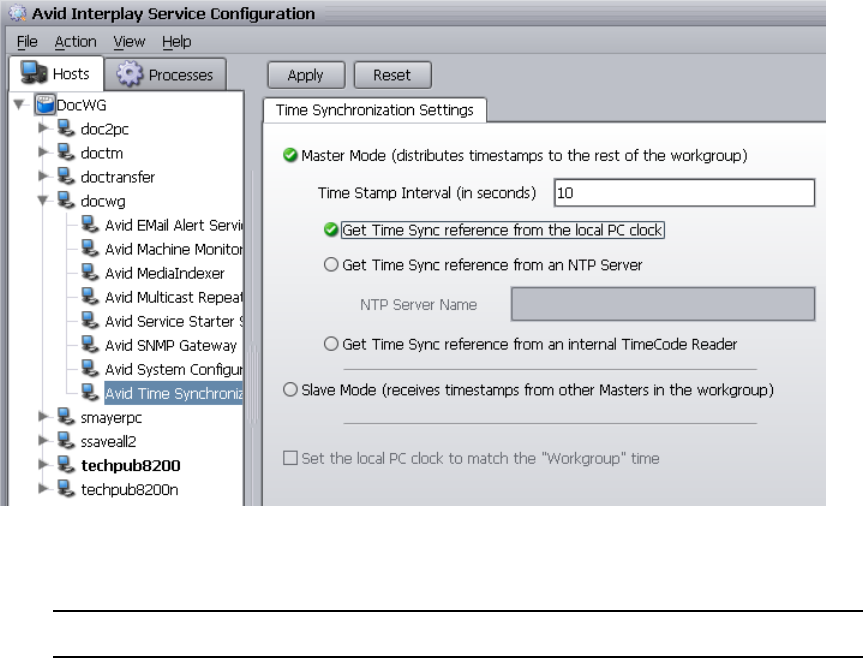Image resolution: width=863 pixels, height=658 pixels.
Task: Click the doctm host computer icon
Action: (x=66, y=152)
